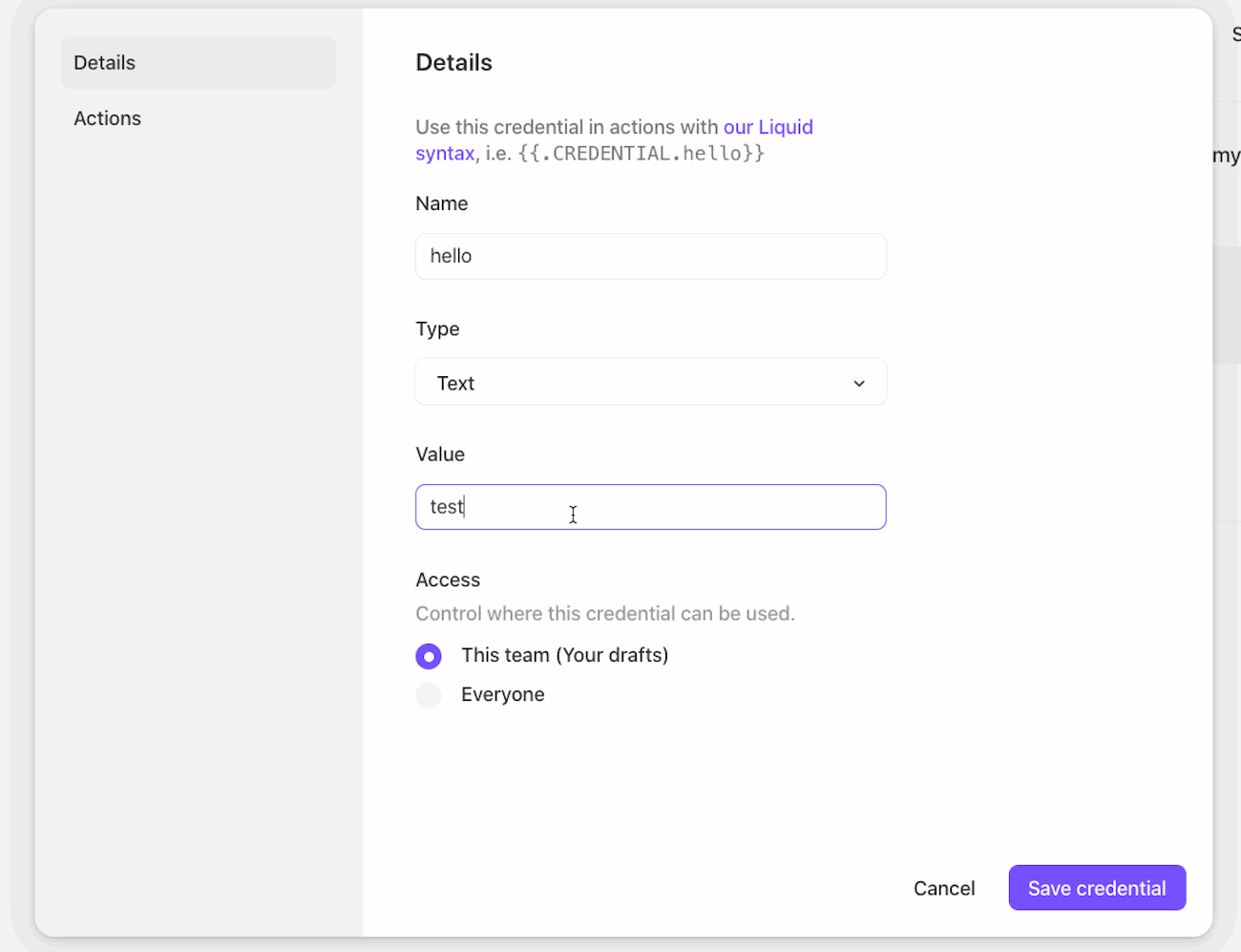Follow the "our Liquid syntax" link
This screenshot has width=1241, height=952.
[768, 127]
